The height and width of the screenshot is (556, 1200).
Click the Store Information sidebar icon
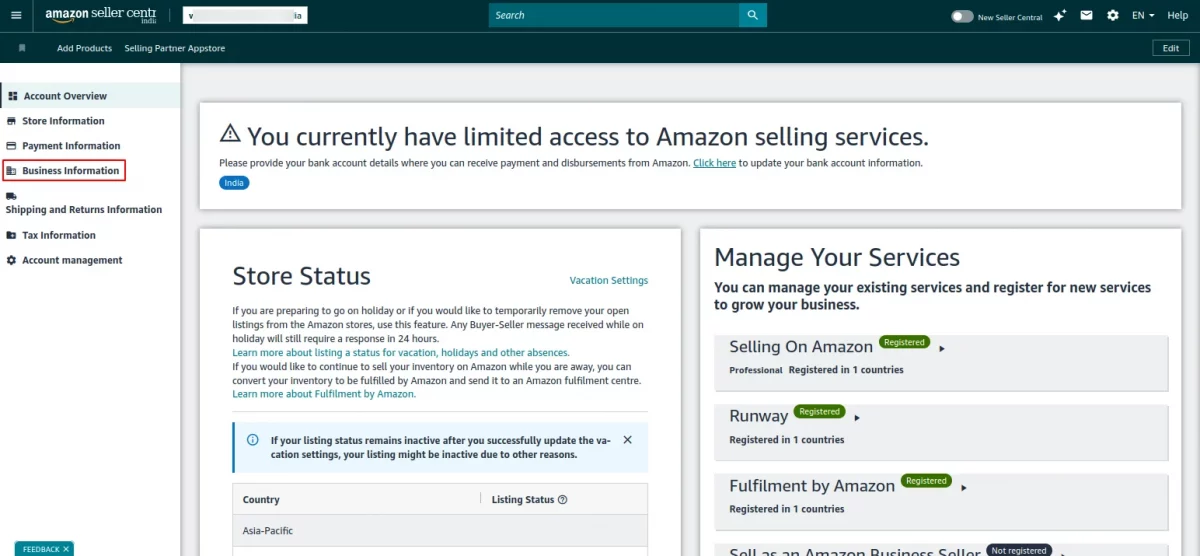(12, 121)
